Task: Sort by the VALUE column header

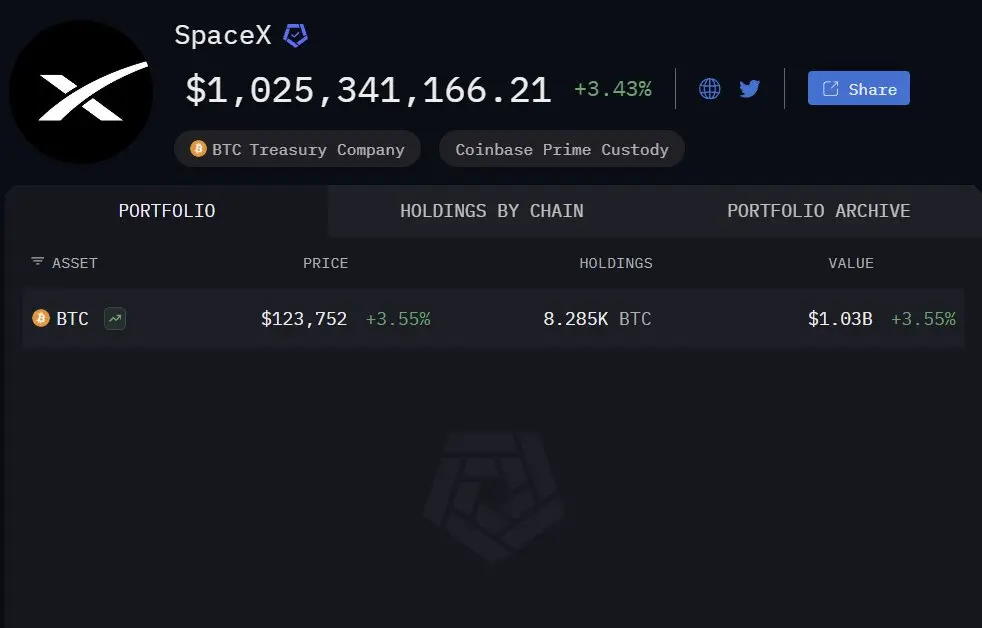Action: [850, 263]
